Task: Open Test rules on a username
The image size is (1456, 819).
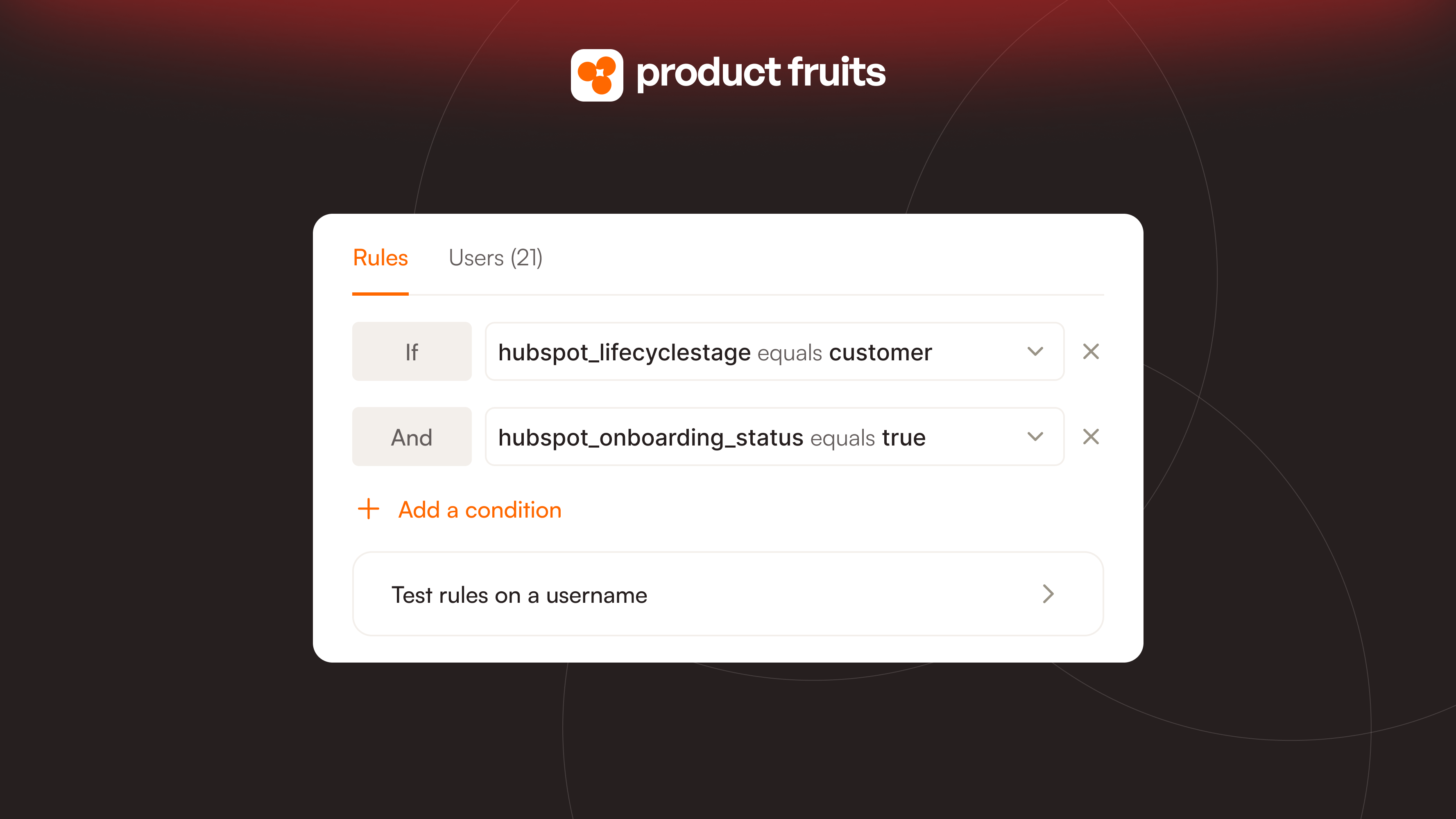Action: [x=519, y=594]
